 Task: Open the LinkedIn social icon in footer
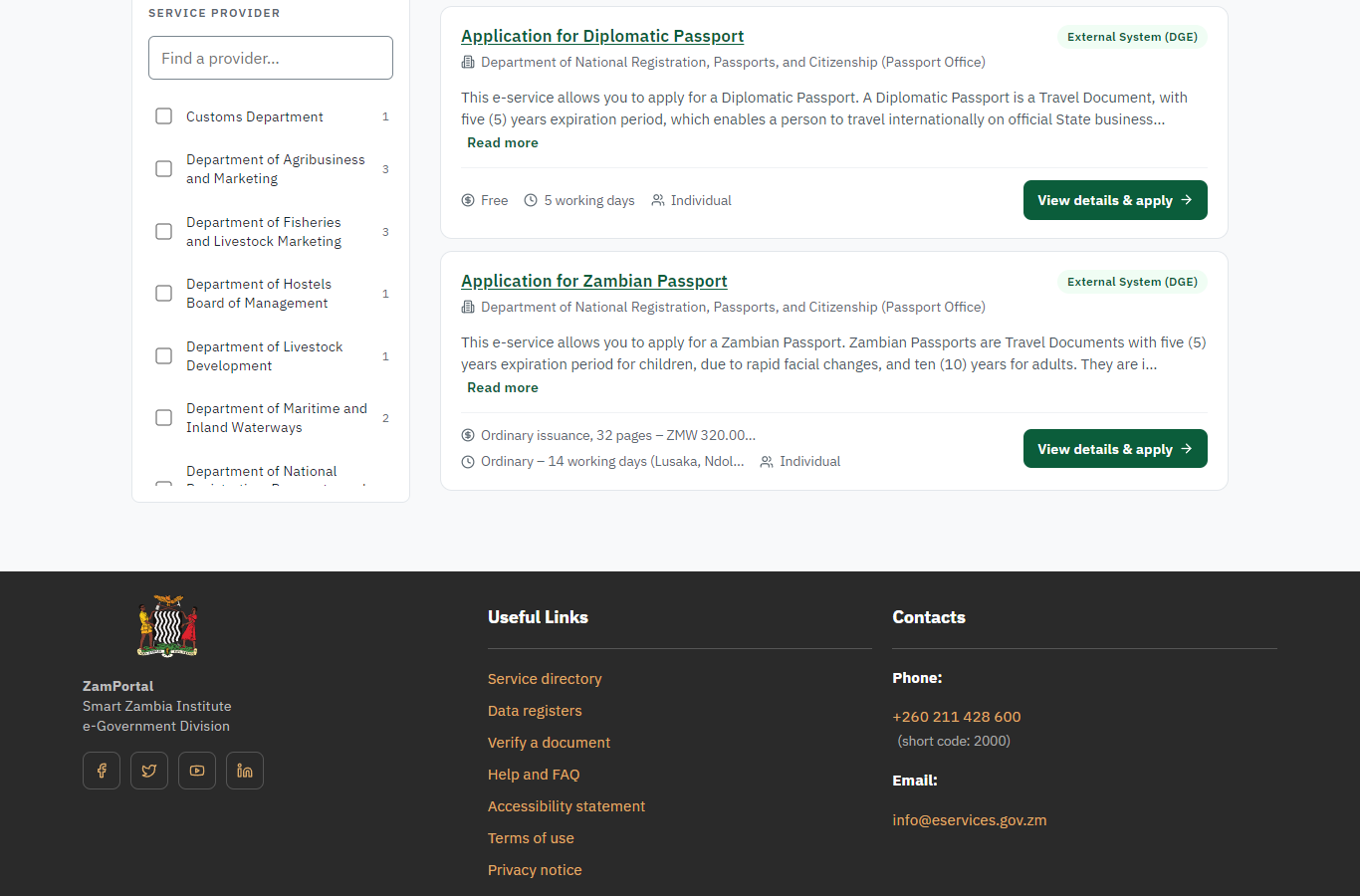(x=245, y=771)
